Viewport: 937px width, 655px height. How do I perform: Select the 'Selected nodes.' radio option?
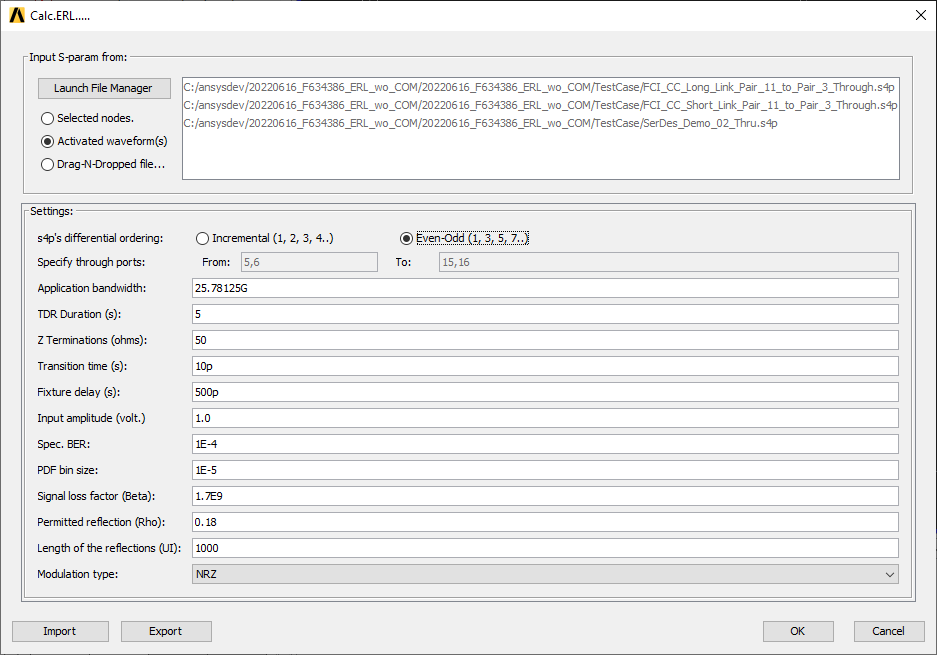point(87,118)
